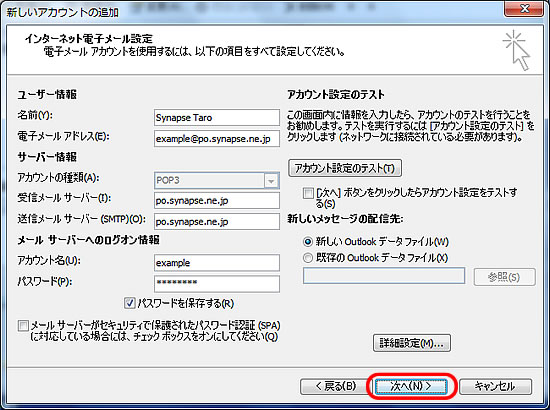Open 詳細設定(M)... settings
The height and width of the screenshot is (410, 550).
412,343
